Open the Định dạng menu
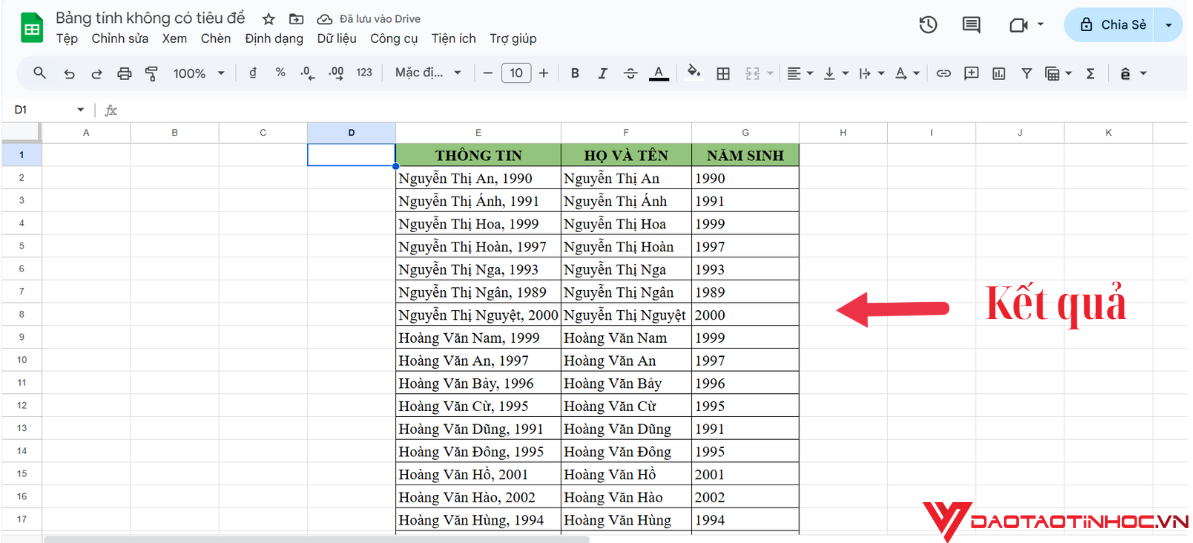This screenshot has height=543, width=1193. click(x=274, y=39)
